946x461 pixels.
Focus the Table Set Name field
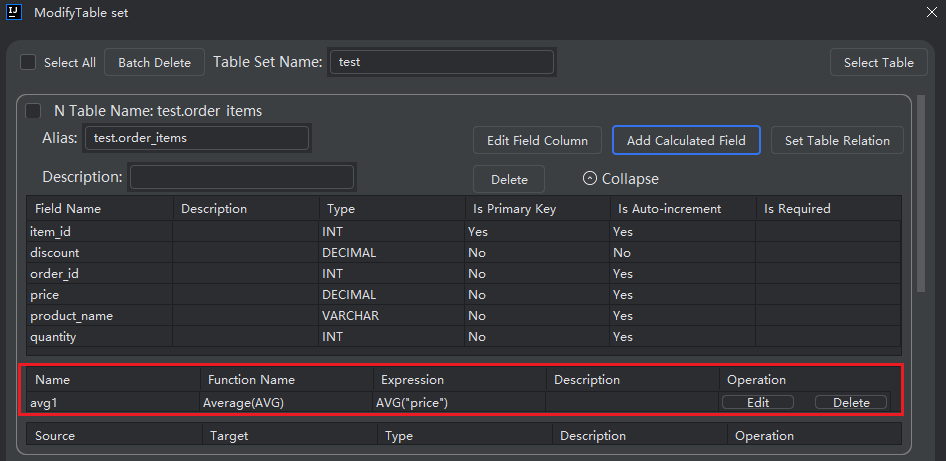(x=442, y=62)
